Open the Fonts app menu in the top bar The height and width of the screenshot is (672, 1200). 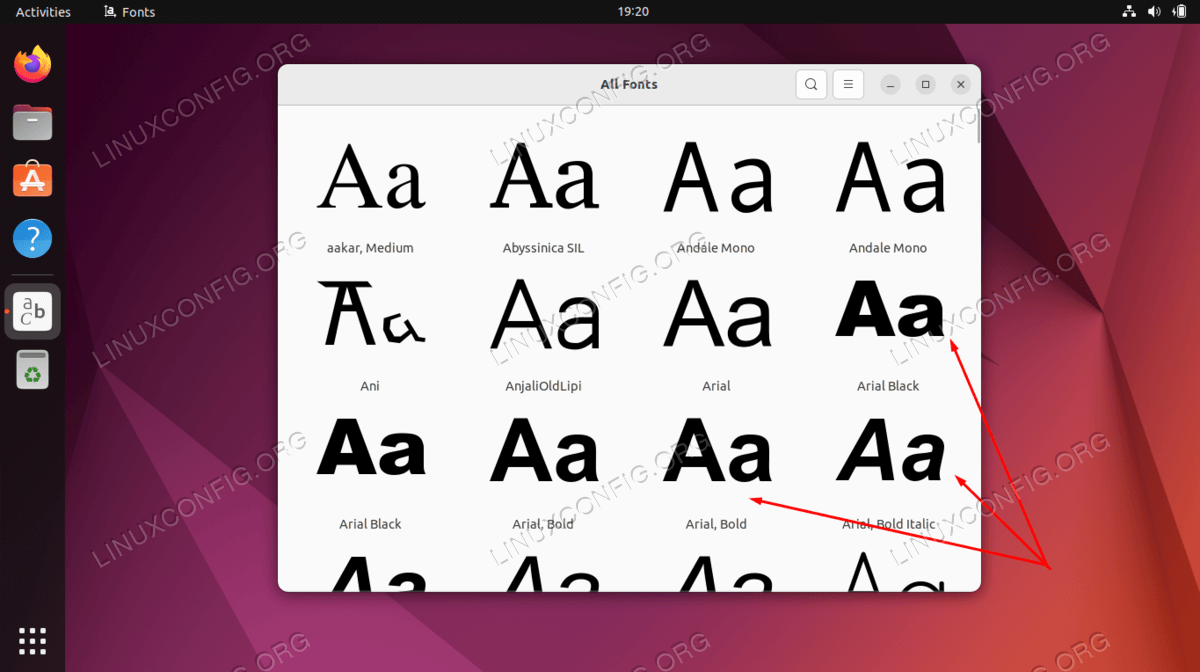128,12
